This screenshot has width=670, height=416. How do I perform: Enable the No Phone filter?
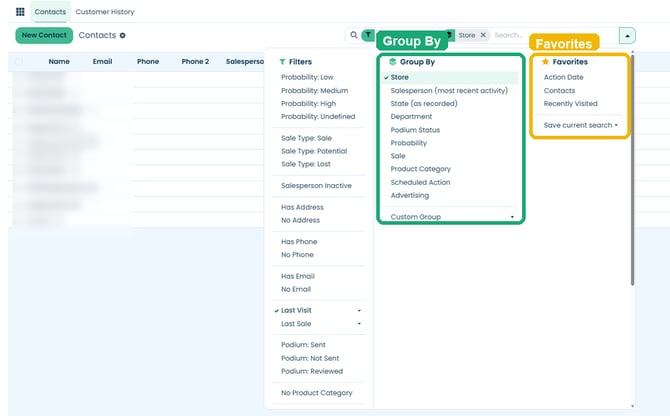pyautogui.click(x=297, y=255)
